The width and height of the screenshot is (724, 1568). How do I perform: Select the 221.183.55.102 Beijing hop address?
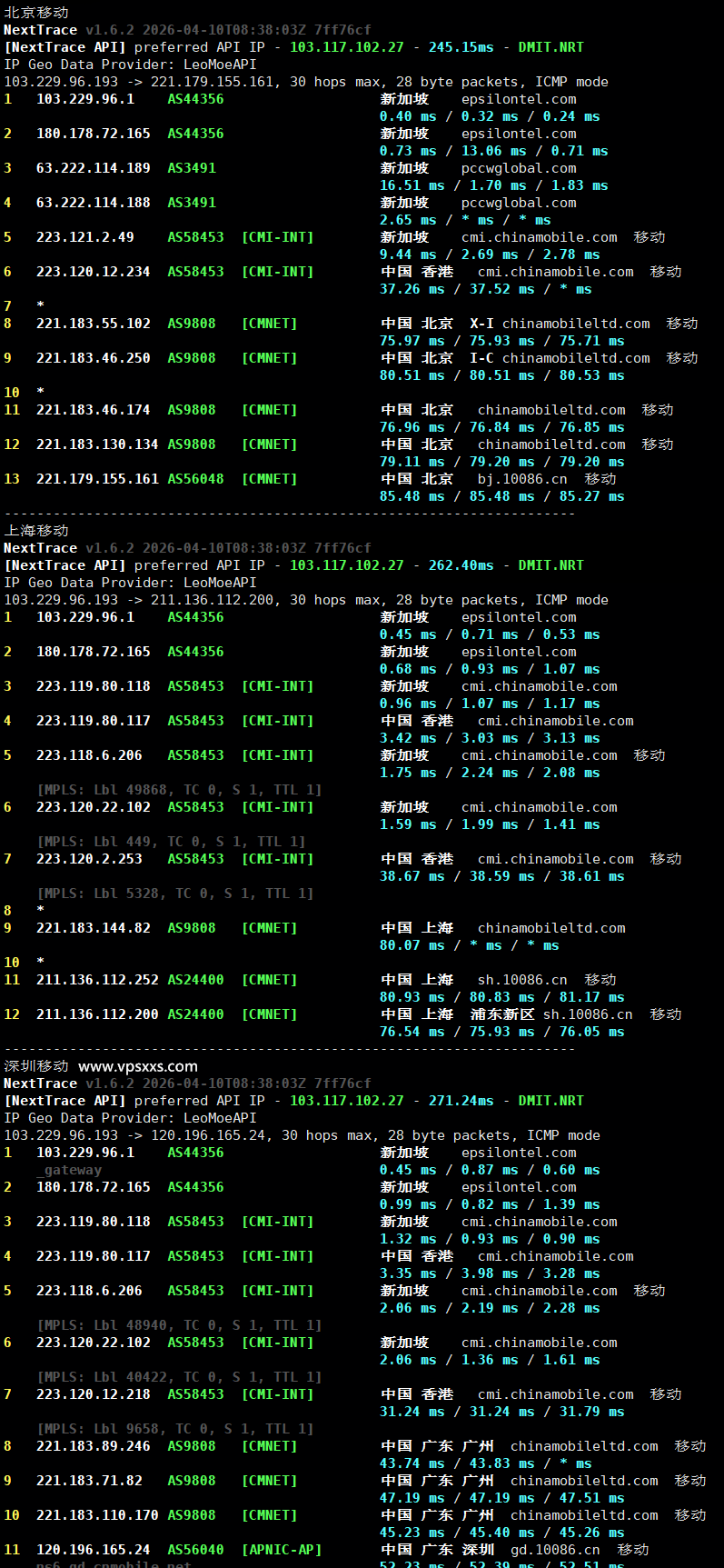click(x=93, y=324)
